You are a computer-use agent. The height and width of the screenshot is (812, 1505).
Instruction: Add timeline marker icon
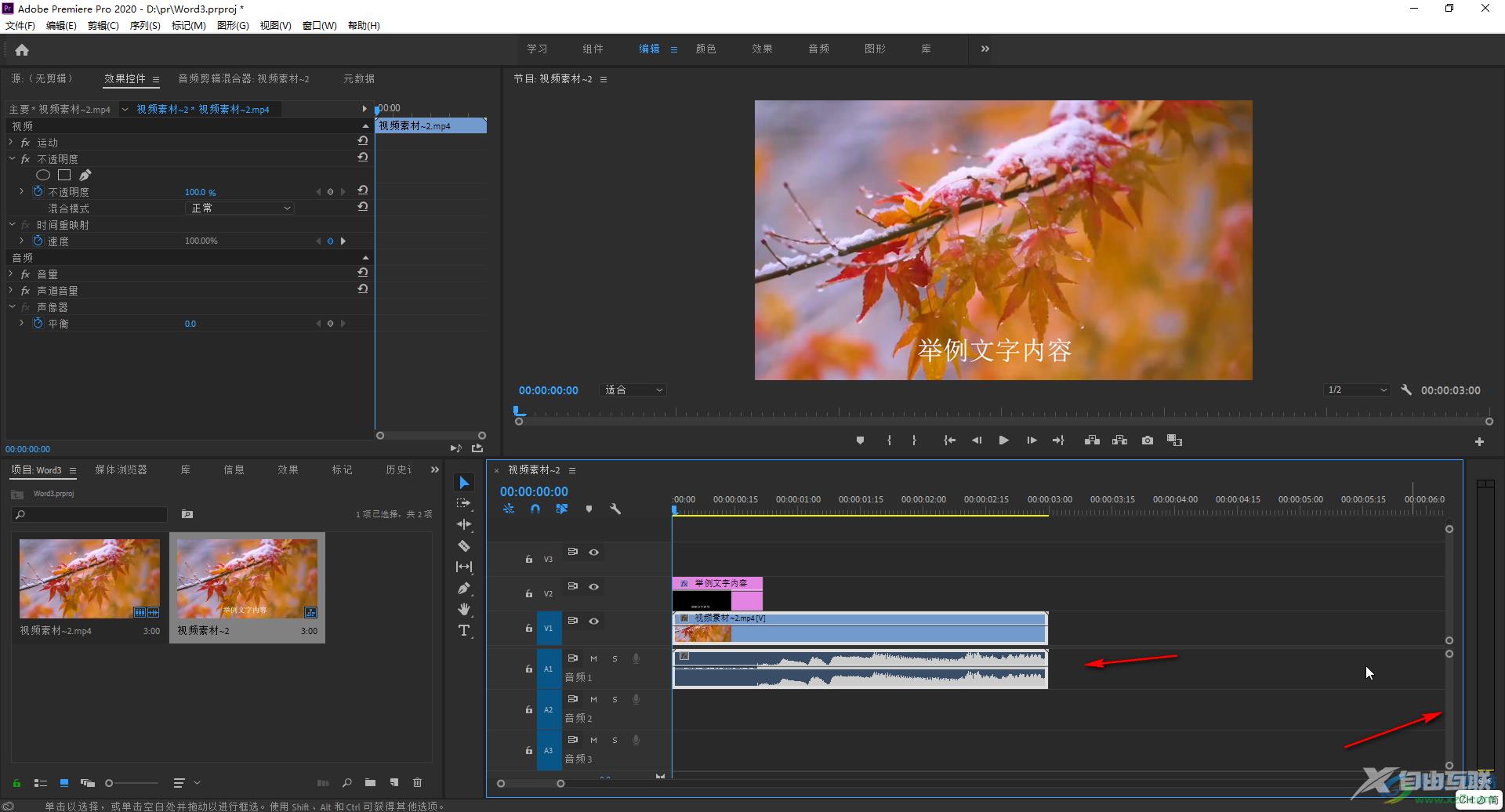[589, 509]
